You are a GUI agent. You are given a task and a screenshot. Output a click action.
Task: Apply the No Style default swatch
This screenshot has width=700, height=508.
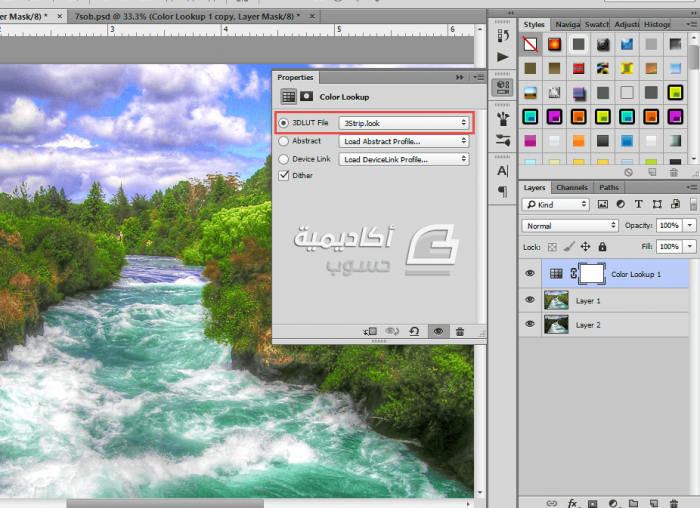pos(530,44)
